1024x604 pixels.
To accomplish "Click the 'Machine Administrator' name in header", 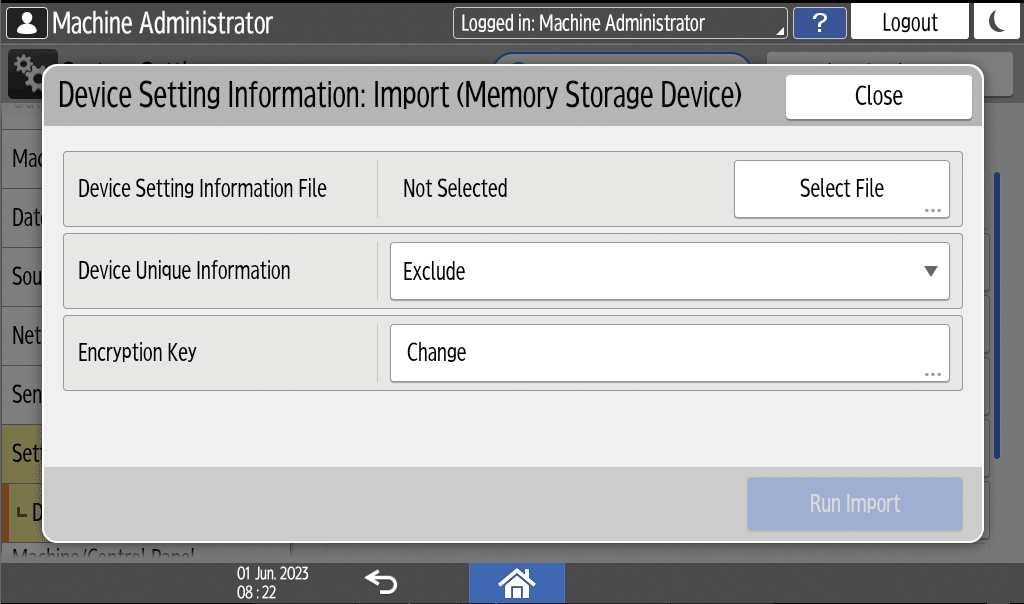I will pyautogui.click(x=162, y=22).
